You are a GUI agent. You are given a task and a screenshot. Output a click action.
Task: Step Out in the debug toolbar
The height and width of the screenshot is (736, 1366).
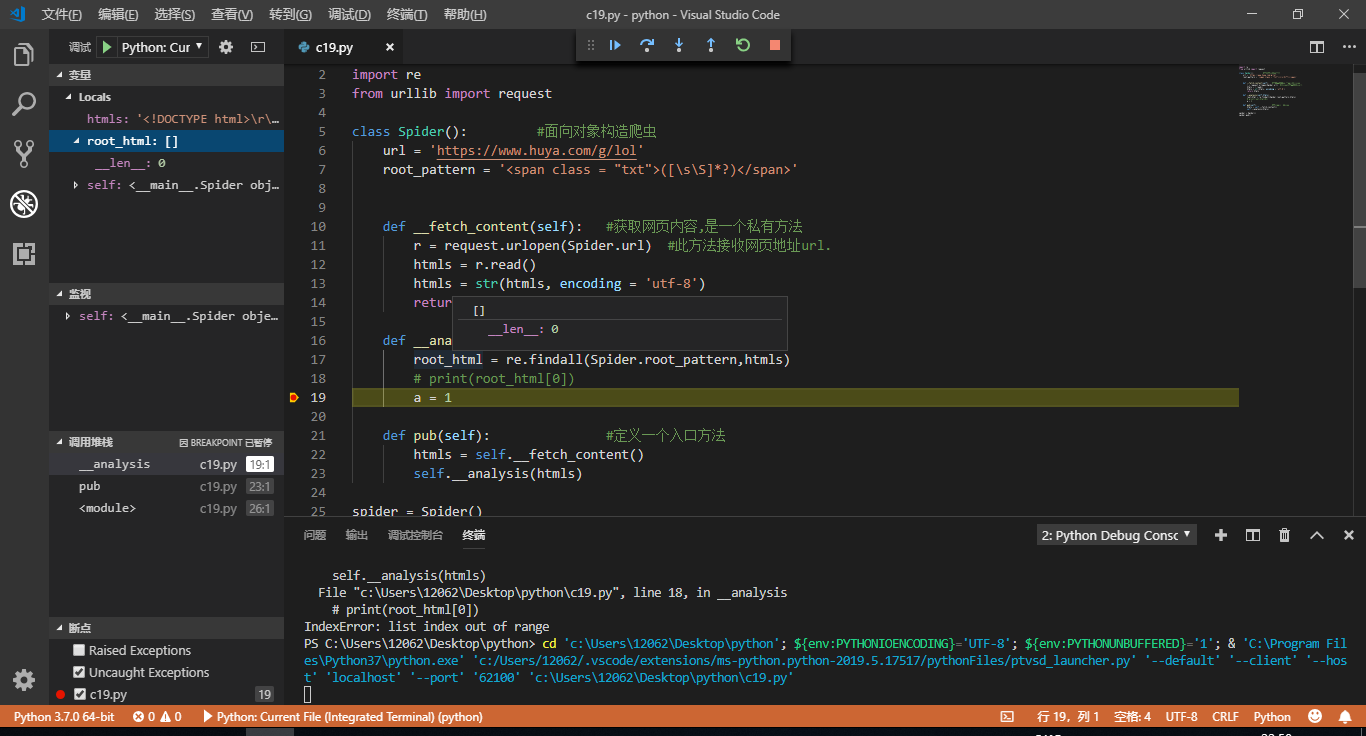tap(711, 45)
